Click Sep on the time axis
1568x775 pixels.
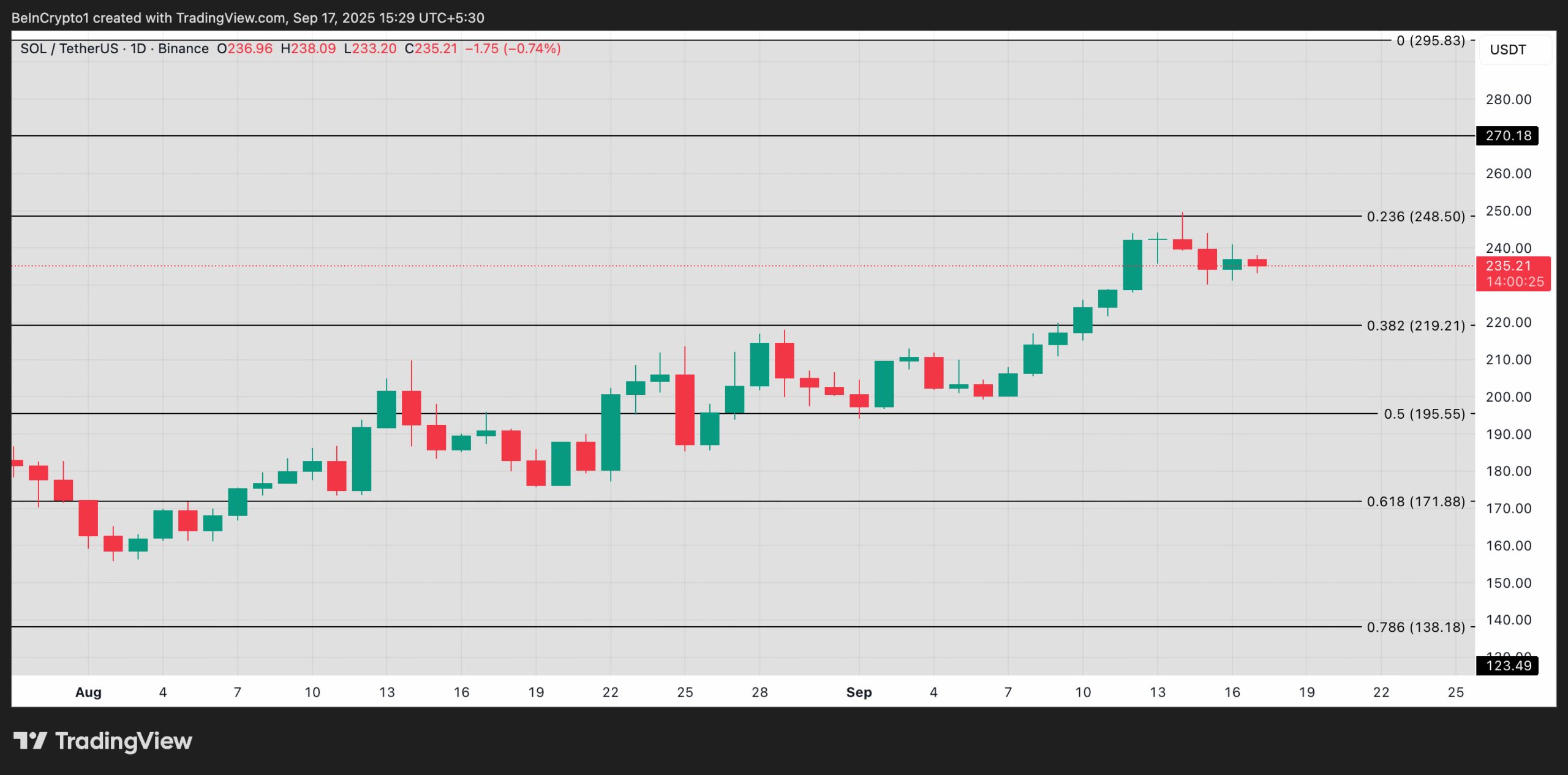(x=859, y=692)
